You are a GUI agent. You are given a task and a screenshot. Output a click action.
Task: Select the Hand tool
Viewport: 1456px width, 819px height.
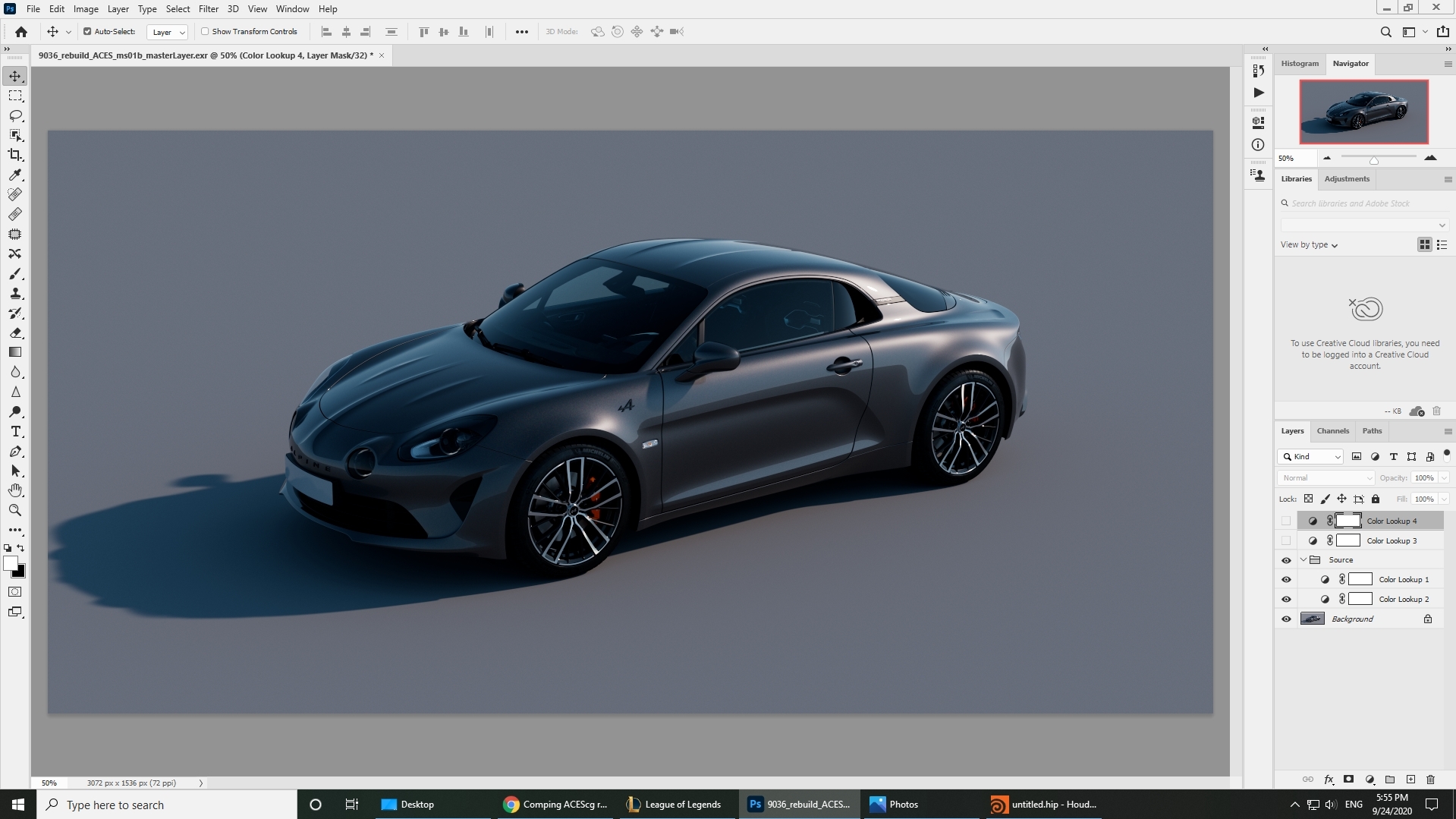15,490
